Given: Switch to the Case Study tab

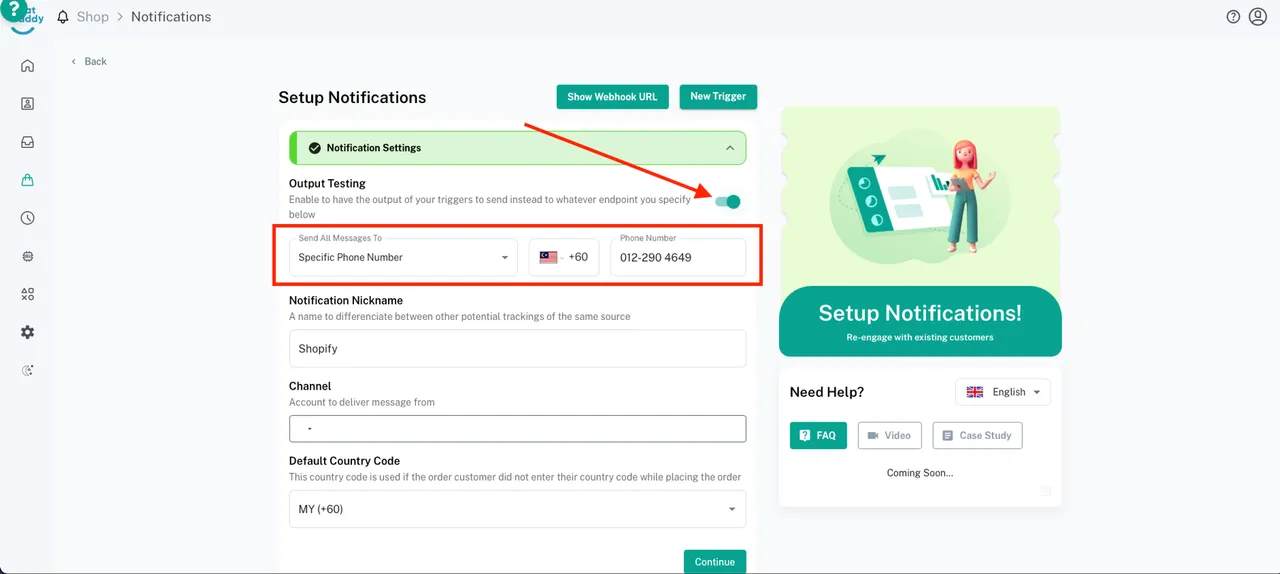Looking at the screenshot, I should pyautogui.click(x=977, y=436).
